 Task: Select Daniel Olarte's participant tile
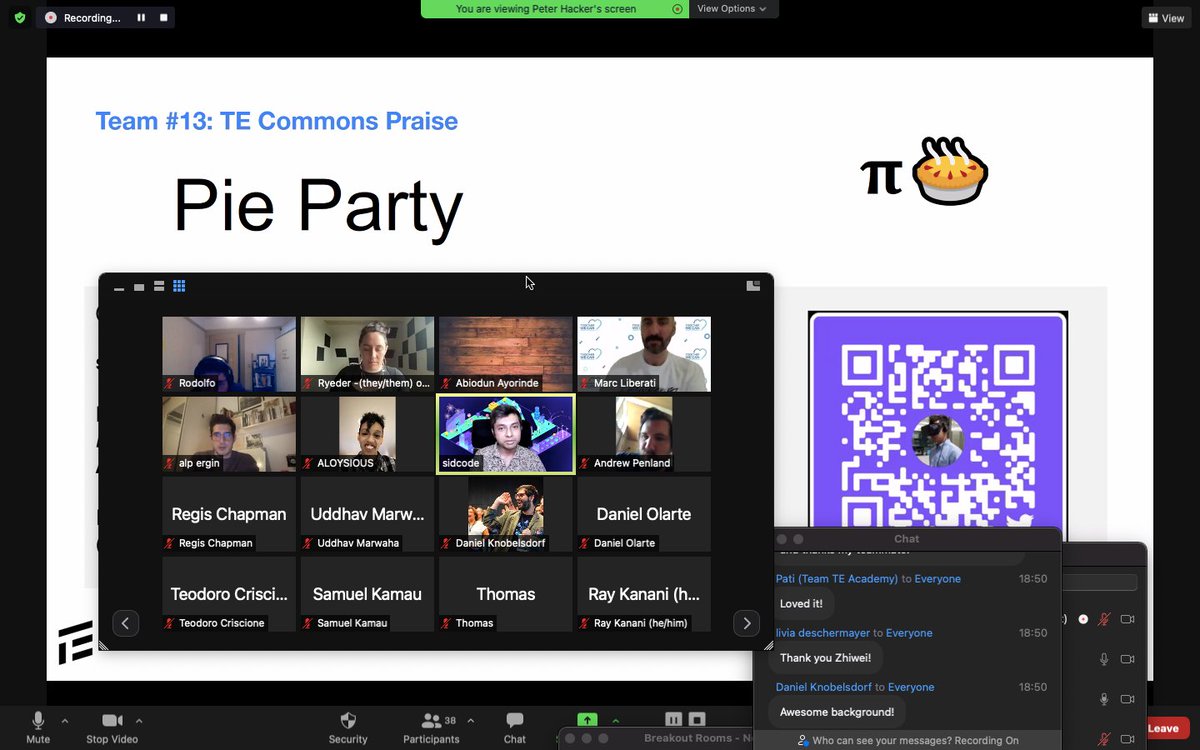pyautogui.click(x=644, y=514)
